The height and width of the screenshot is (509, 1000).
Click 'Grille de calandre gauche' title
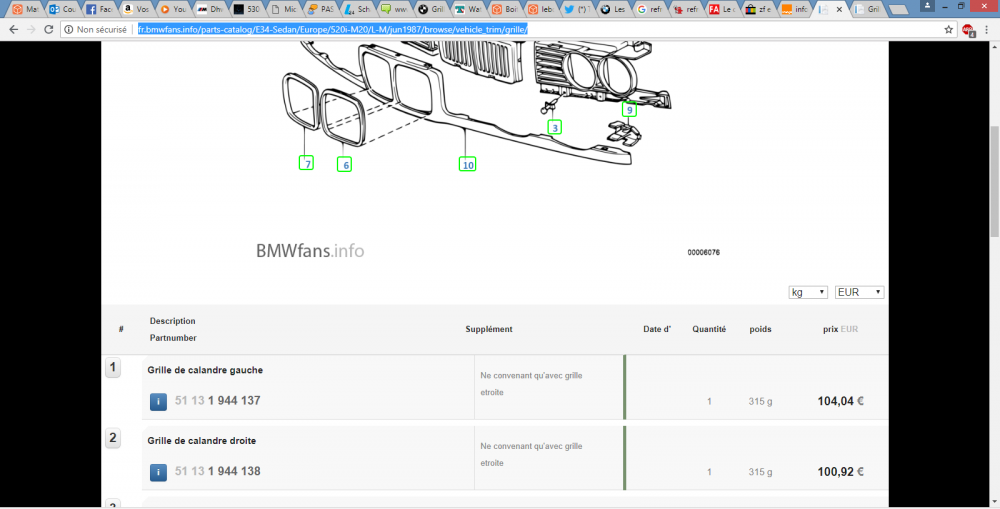tap(205, 370)
